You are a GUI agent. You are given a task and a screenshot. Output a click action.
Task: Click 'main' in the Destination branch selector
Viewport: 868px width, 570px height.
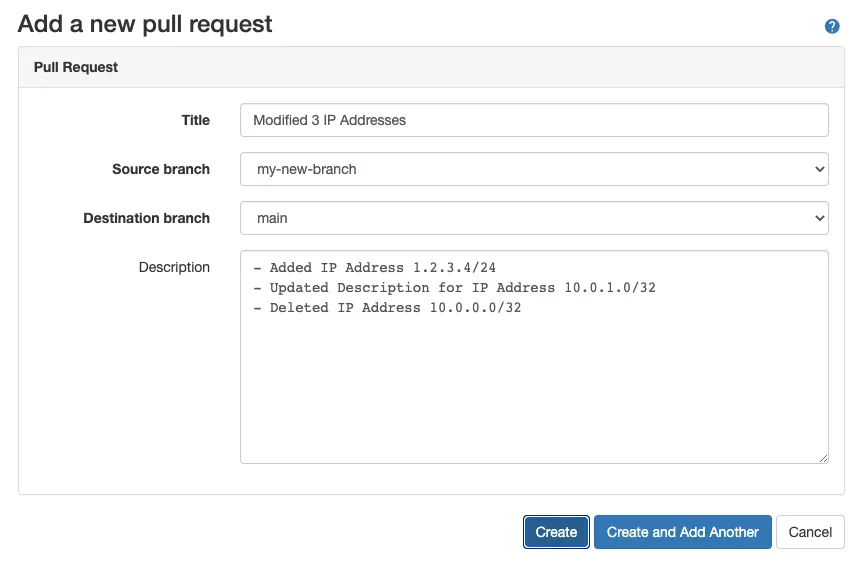(x=273, y=218)
